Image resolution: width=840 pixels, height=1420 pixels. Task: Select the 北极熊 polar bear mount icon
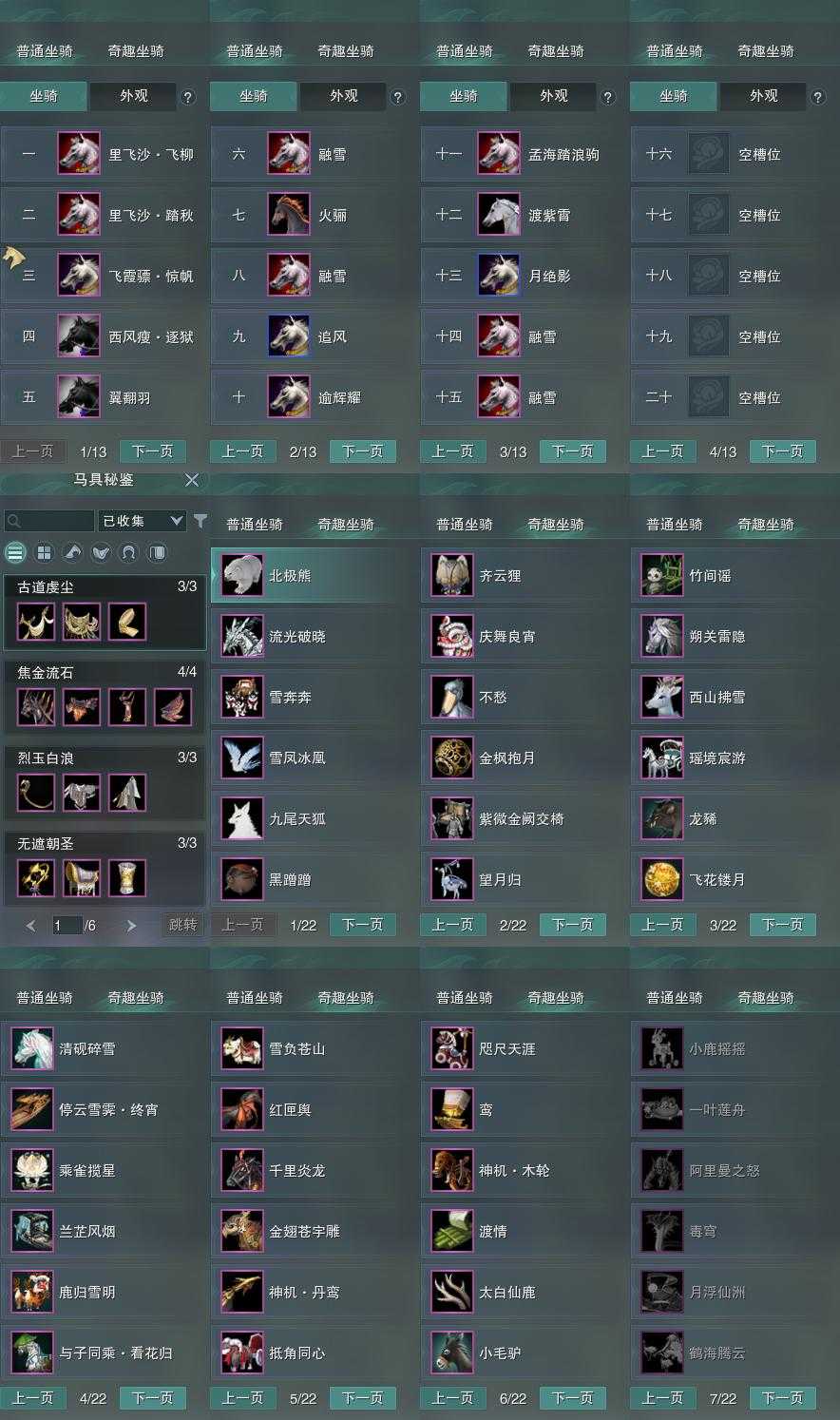coord(242,575)
